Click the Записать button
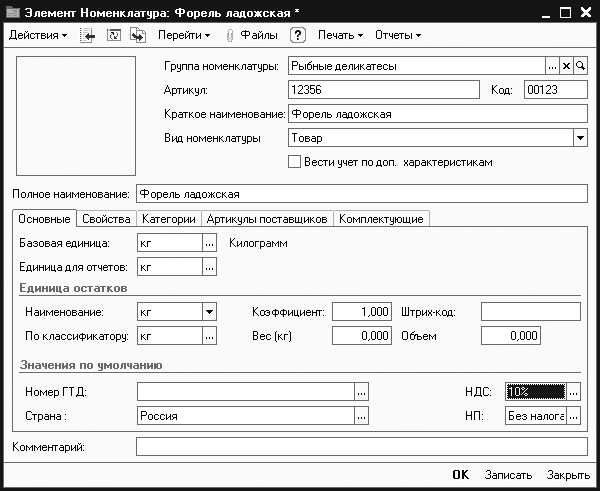 coord(509,475)
